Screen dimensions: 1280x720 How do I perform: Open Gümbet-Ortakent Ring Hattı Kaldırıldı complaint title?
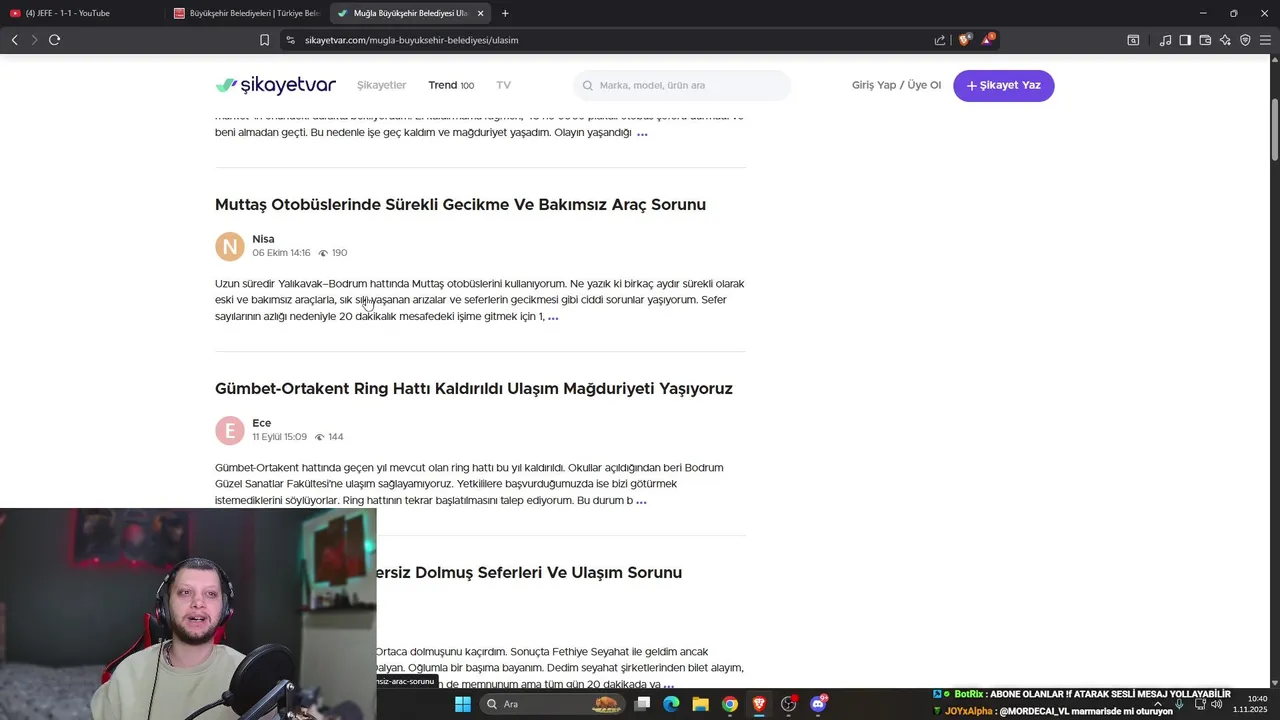474,388
